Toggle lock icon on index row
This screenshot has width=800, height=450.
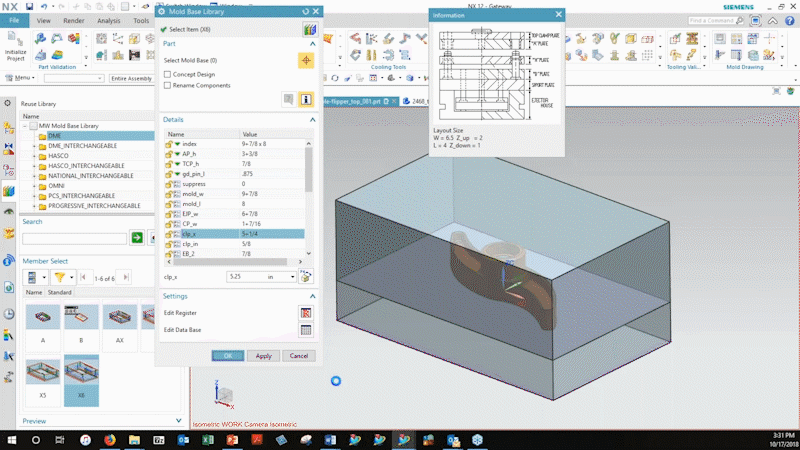point(168,144)
